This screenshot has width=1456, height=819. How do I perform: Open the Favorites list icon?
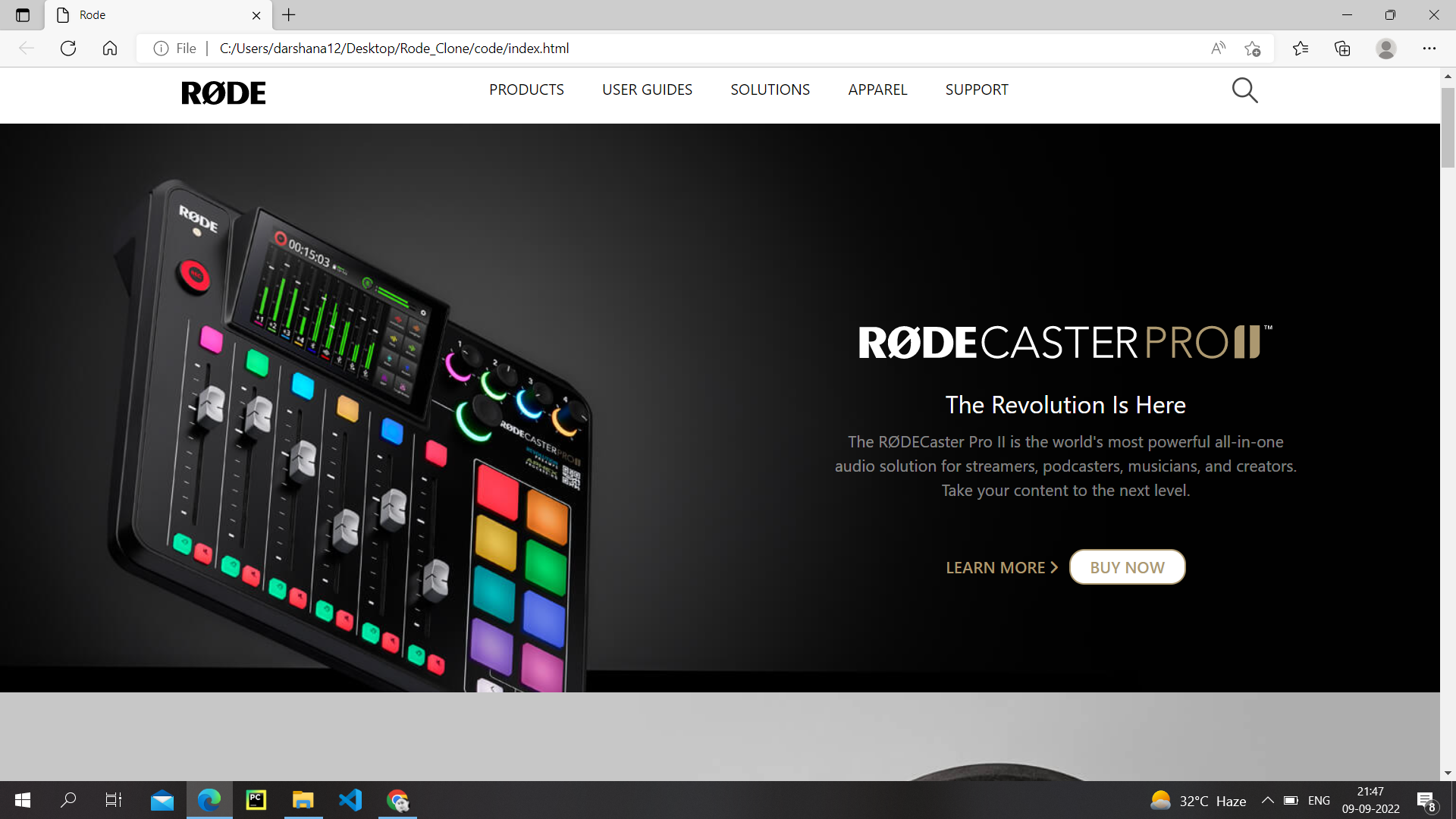click(x=1301, y=49)
